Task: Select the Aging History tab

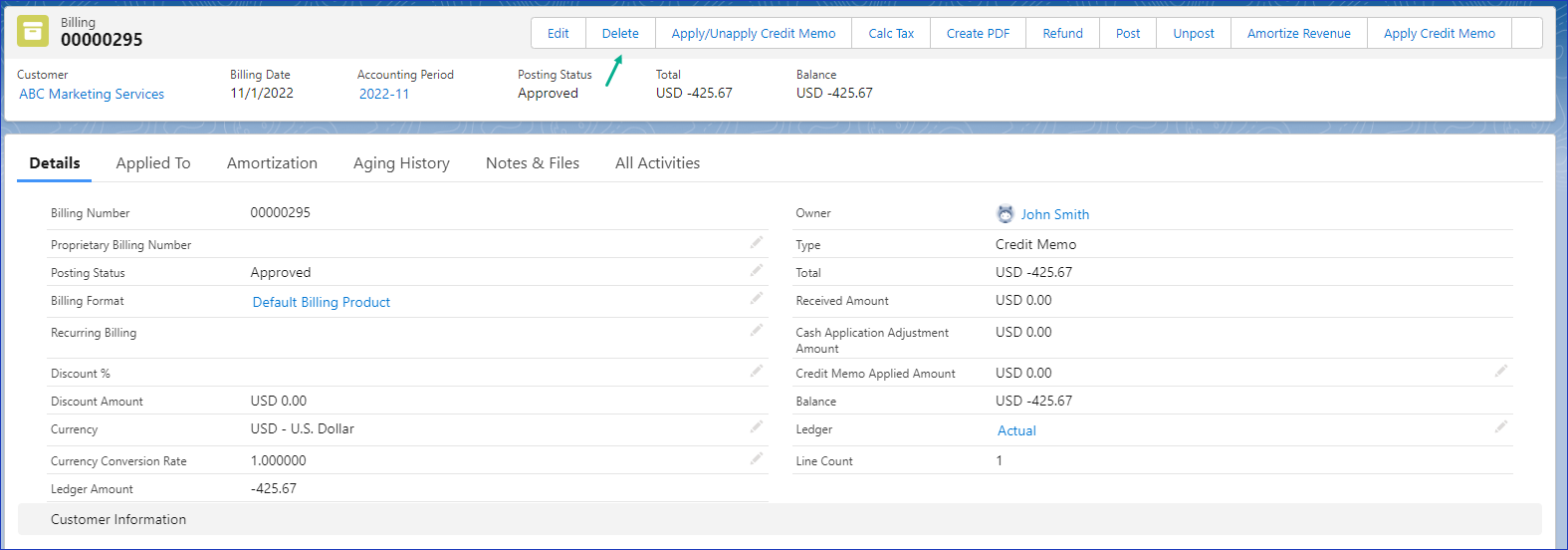Action: [401, 163]
